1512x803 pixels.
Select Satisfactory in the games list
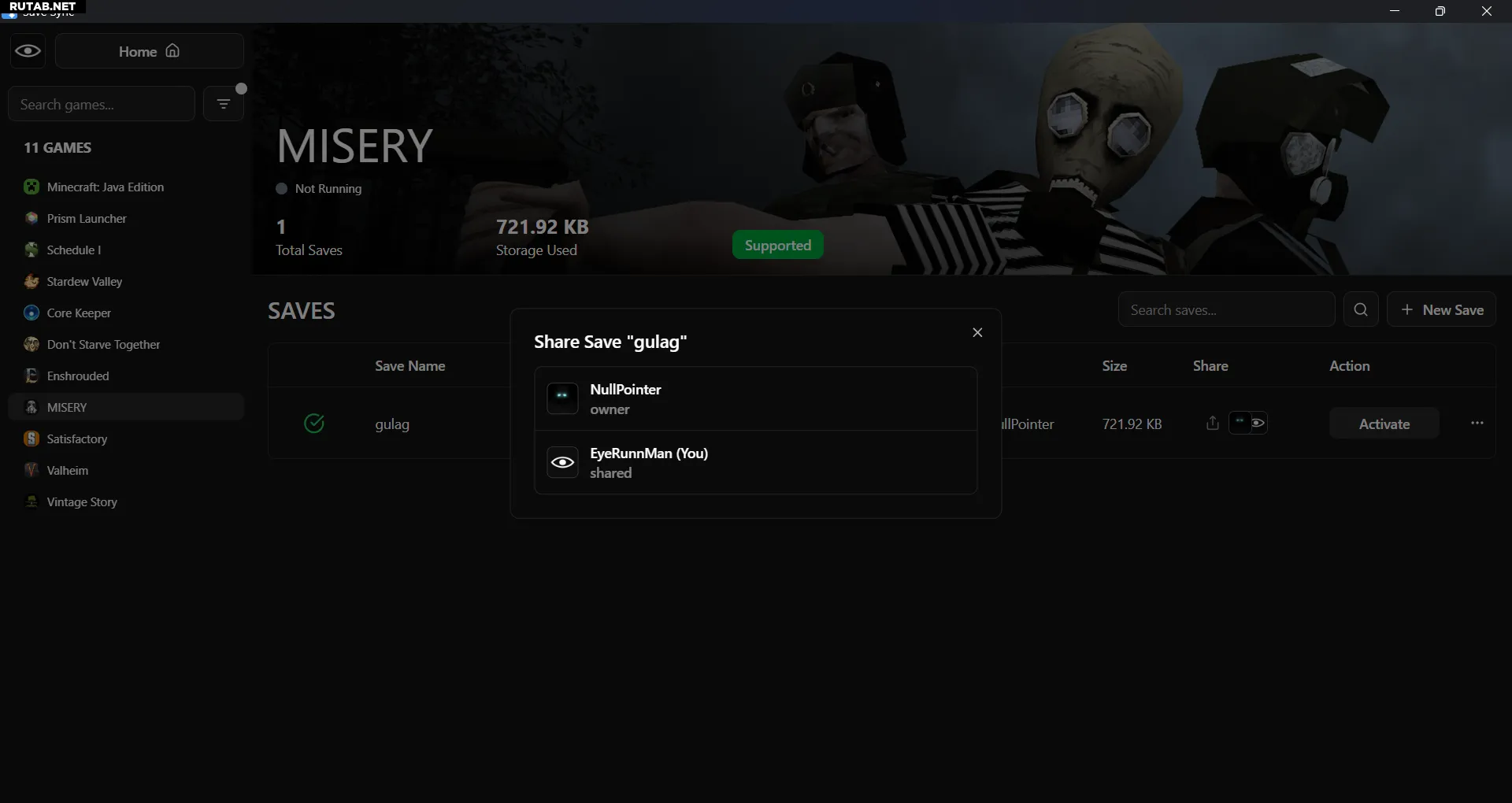(x=76, y=439)
